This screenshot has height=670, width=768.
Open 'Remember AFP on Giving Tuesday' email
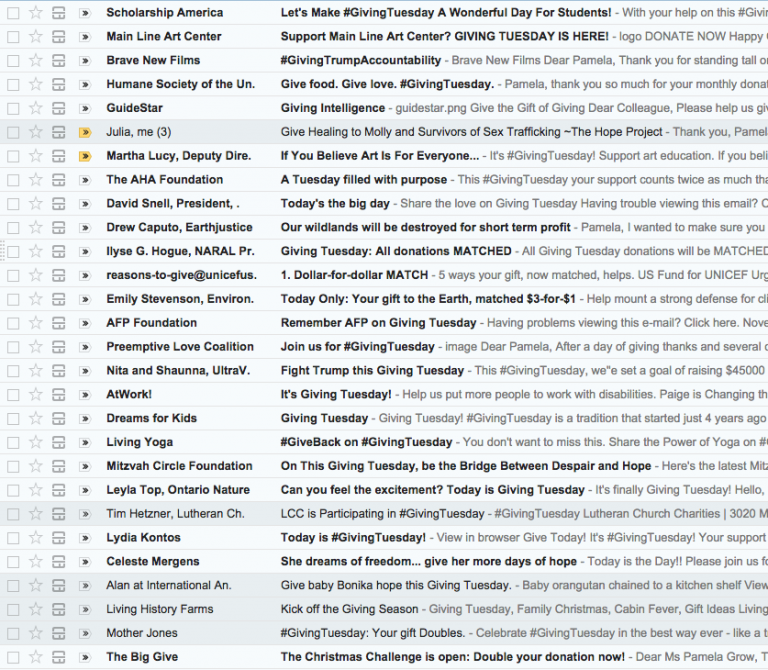(x=378, y=323)
